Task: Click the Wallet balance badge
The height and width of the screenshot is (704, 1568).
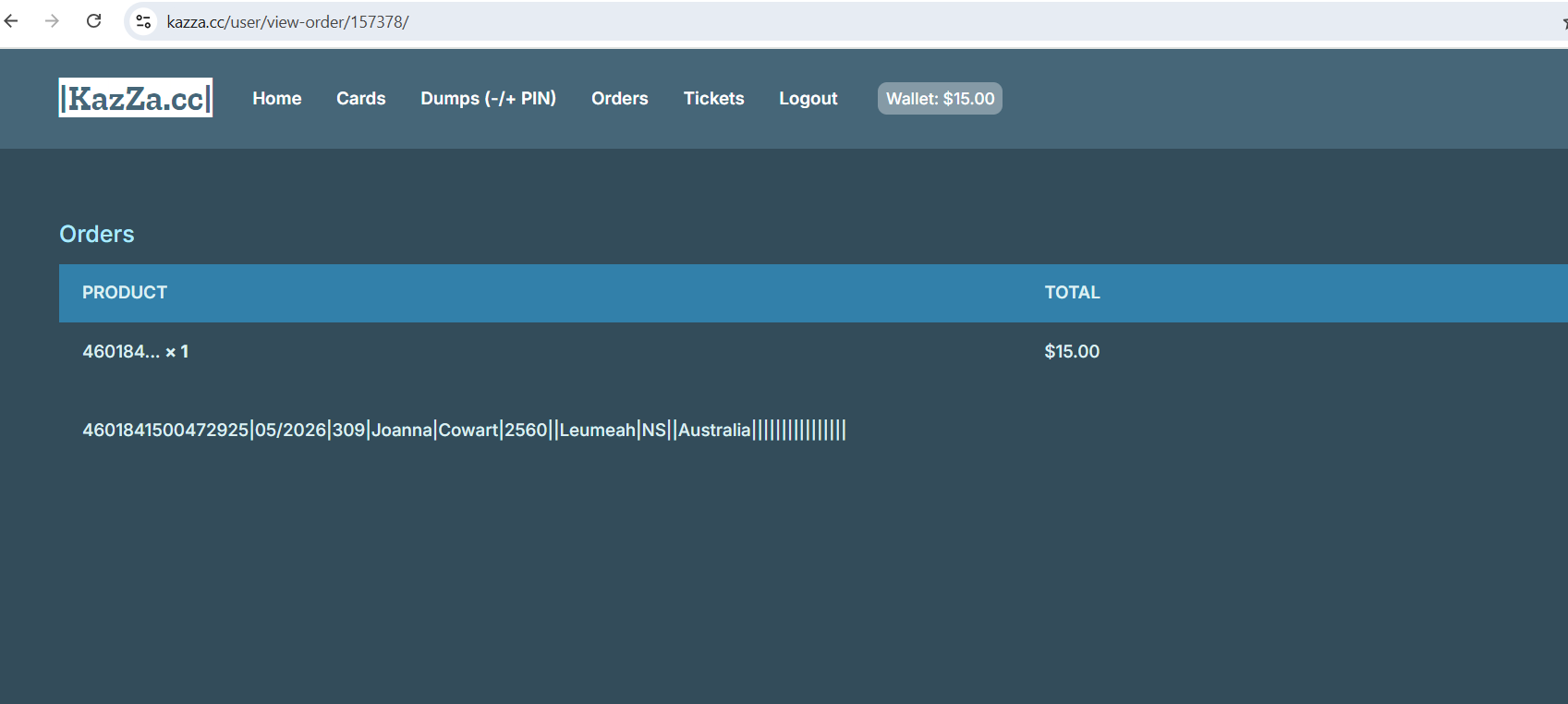Action: point(940,99)
